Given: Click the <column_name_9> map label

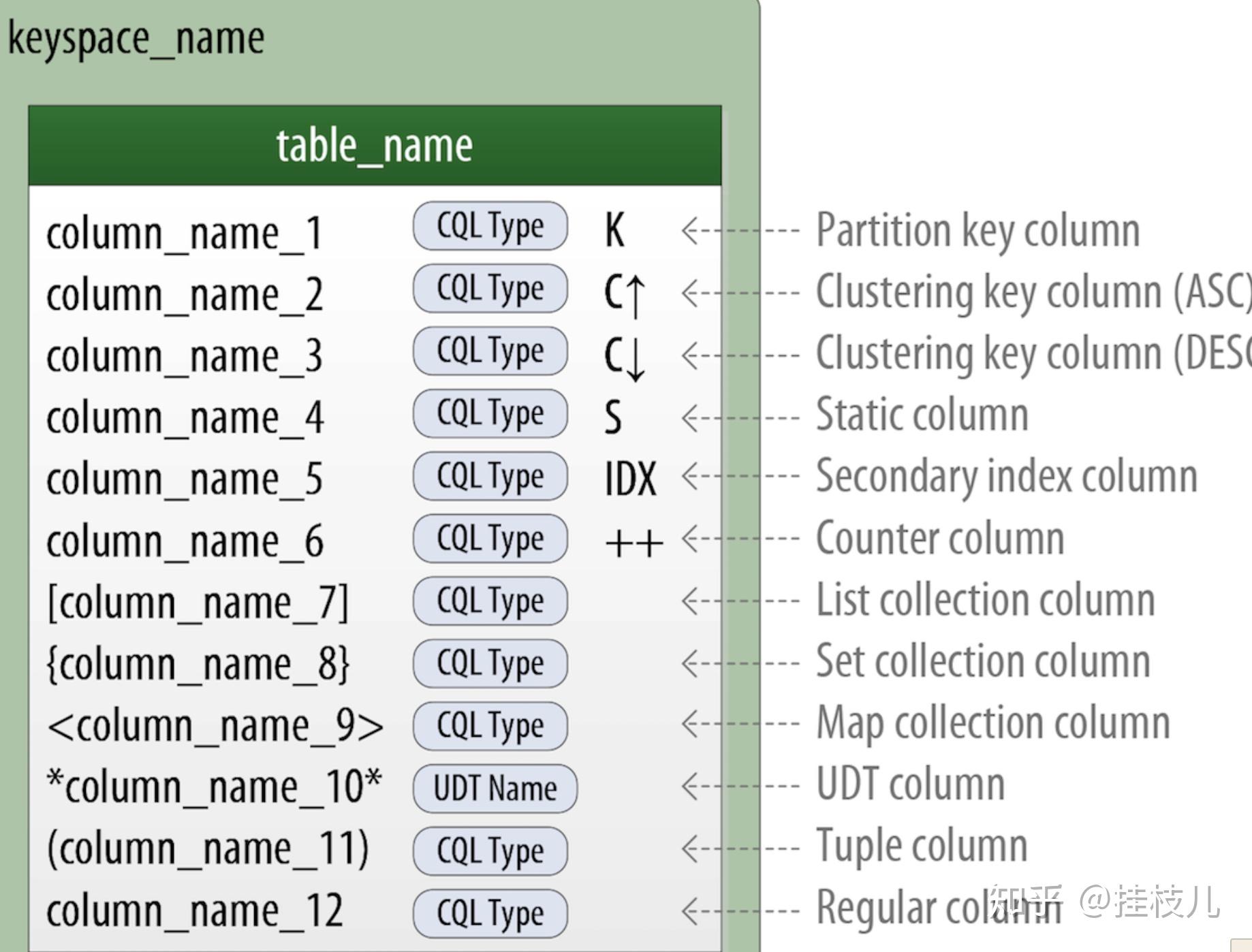Looking at the screenshot, I should (215, 726).
